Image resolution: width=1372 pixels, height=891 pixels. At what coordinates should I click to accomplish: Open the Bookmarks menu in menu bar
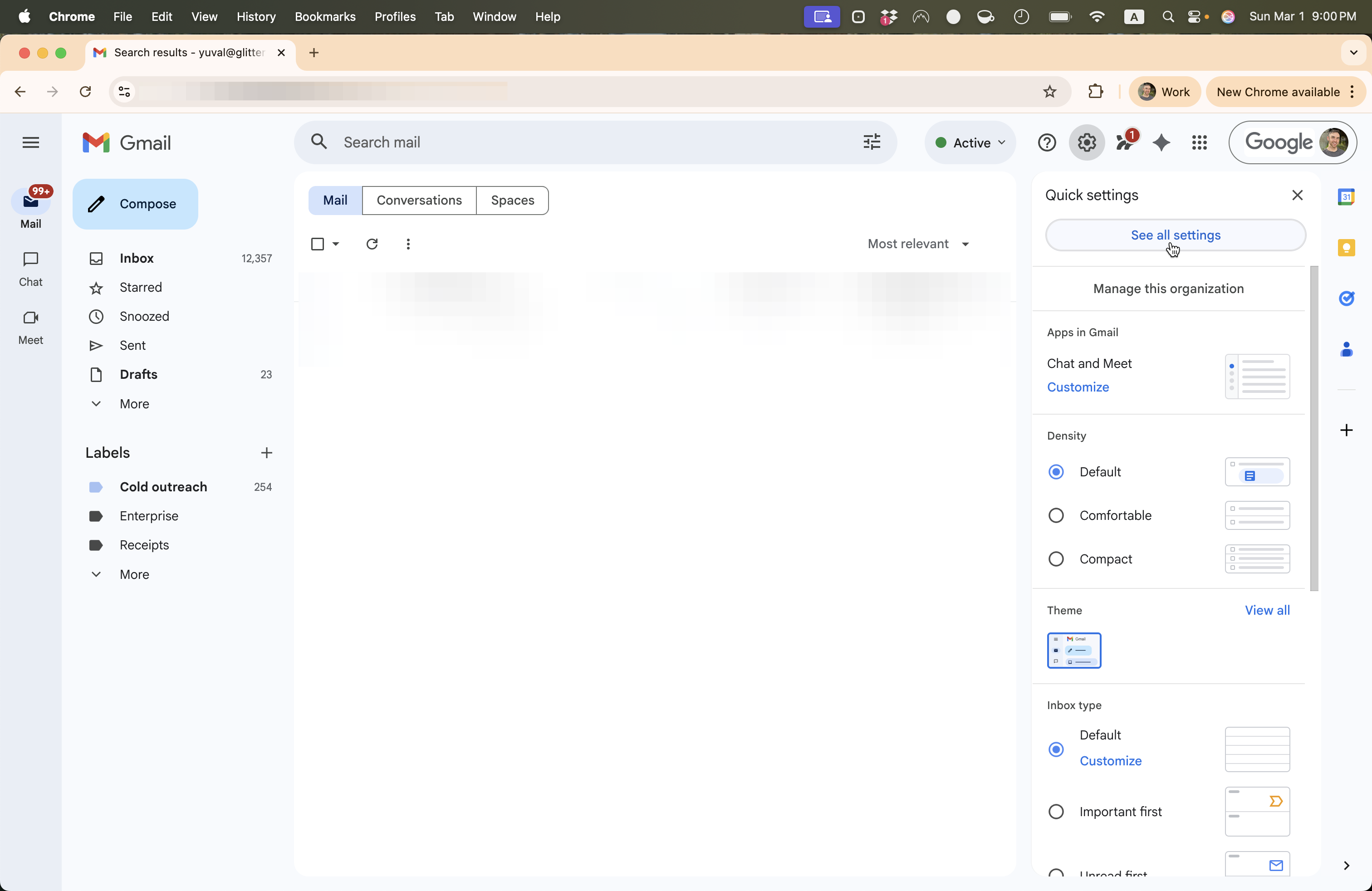pos(324,17)
